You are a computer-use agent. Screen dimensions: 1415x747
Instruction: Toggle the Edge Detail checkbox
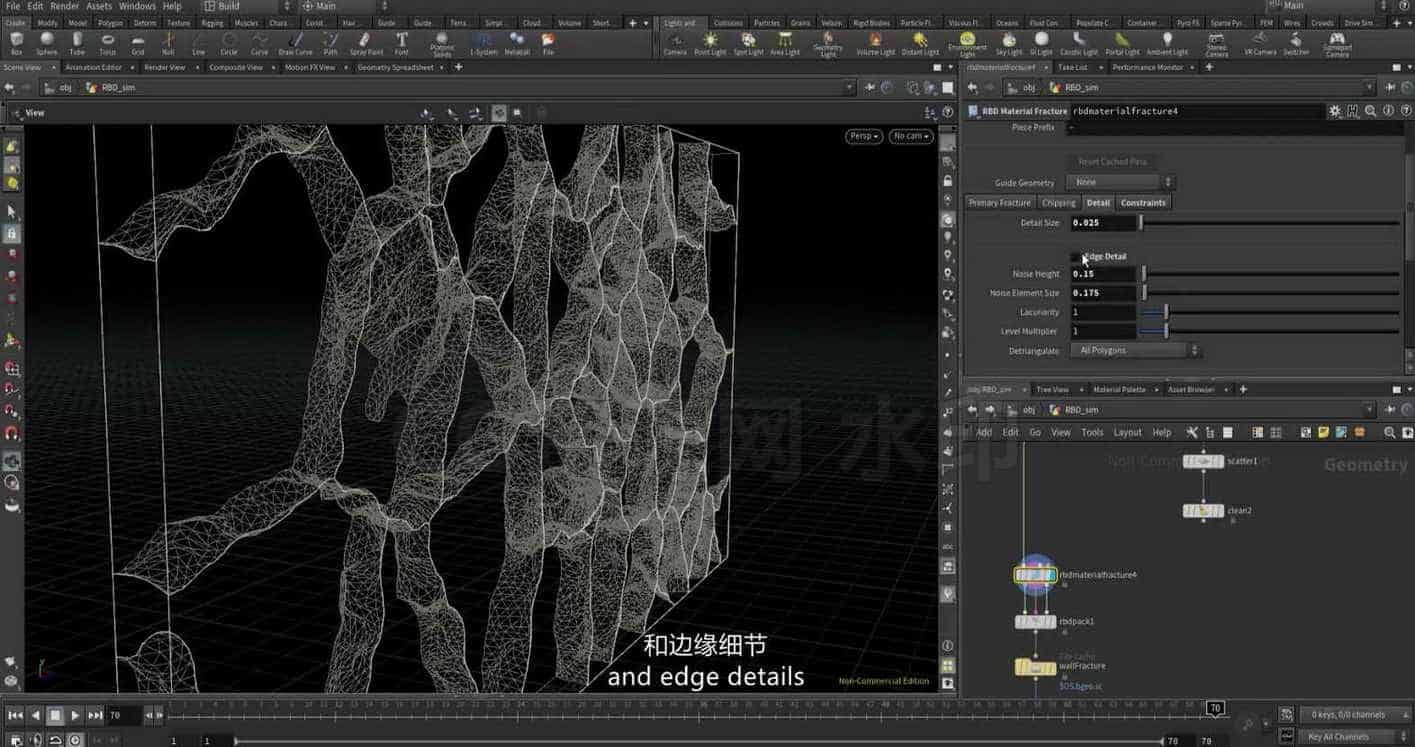pyautogui.click(x=1076, y=257)
